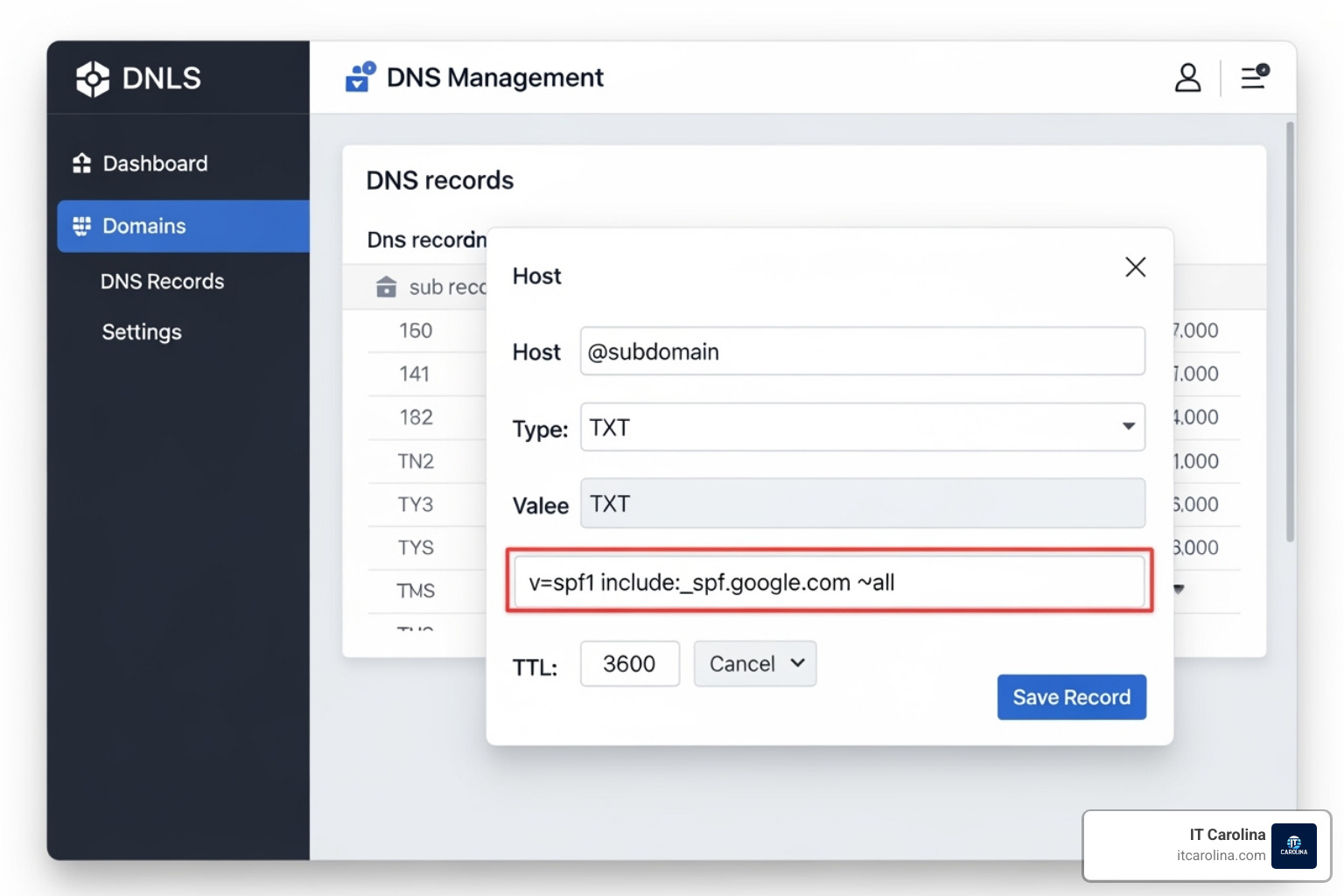The height and width of the screenshot is (896, 1344).
Task: Expand the dropdown arrow in the TMS row
Action: click(1179, 589)
